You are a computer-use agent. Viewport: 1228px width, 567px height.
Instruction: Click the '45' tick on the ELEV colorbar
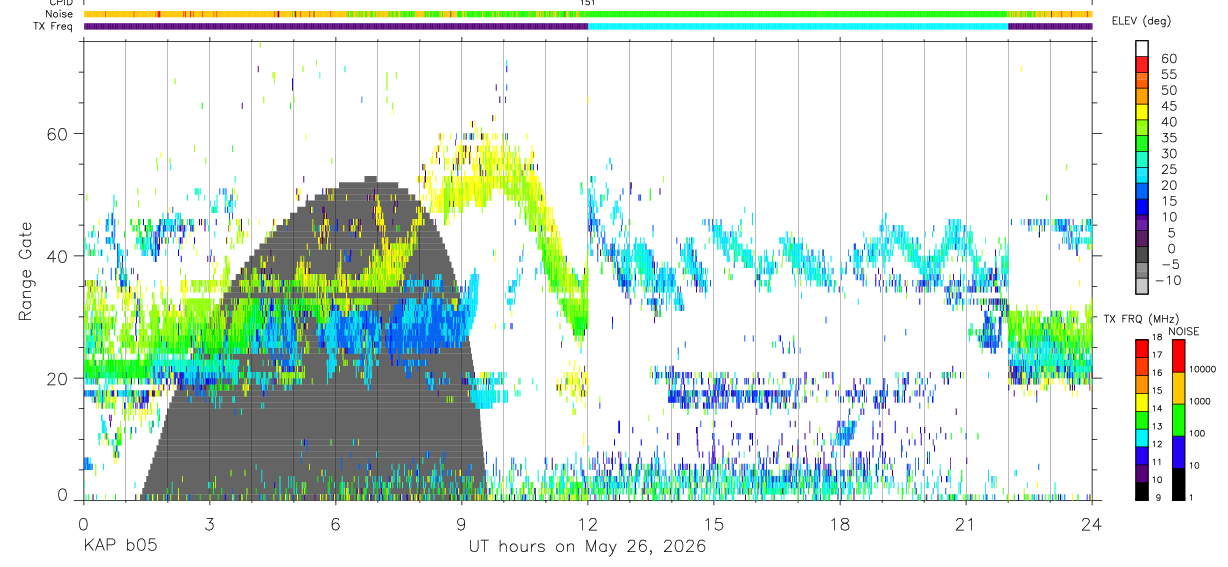click(1167, 106)
